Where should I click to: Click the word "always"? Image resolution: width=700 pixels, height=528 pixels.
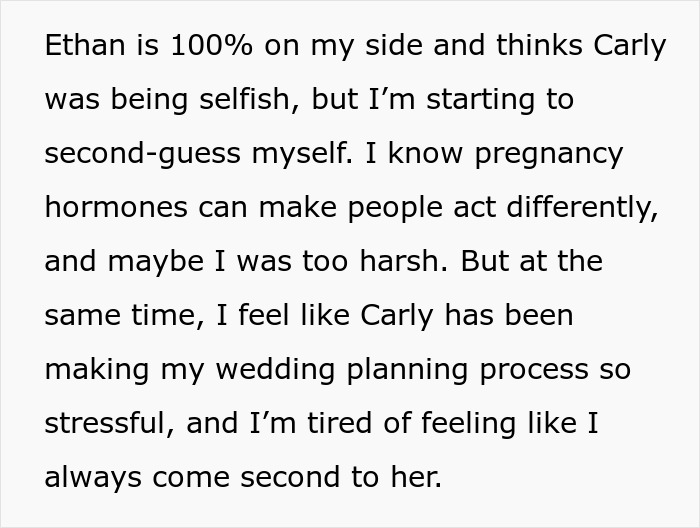[93, 478]
